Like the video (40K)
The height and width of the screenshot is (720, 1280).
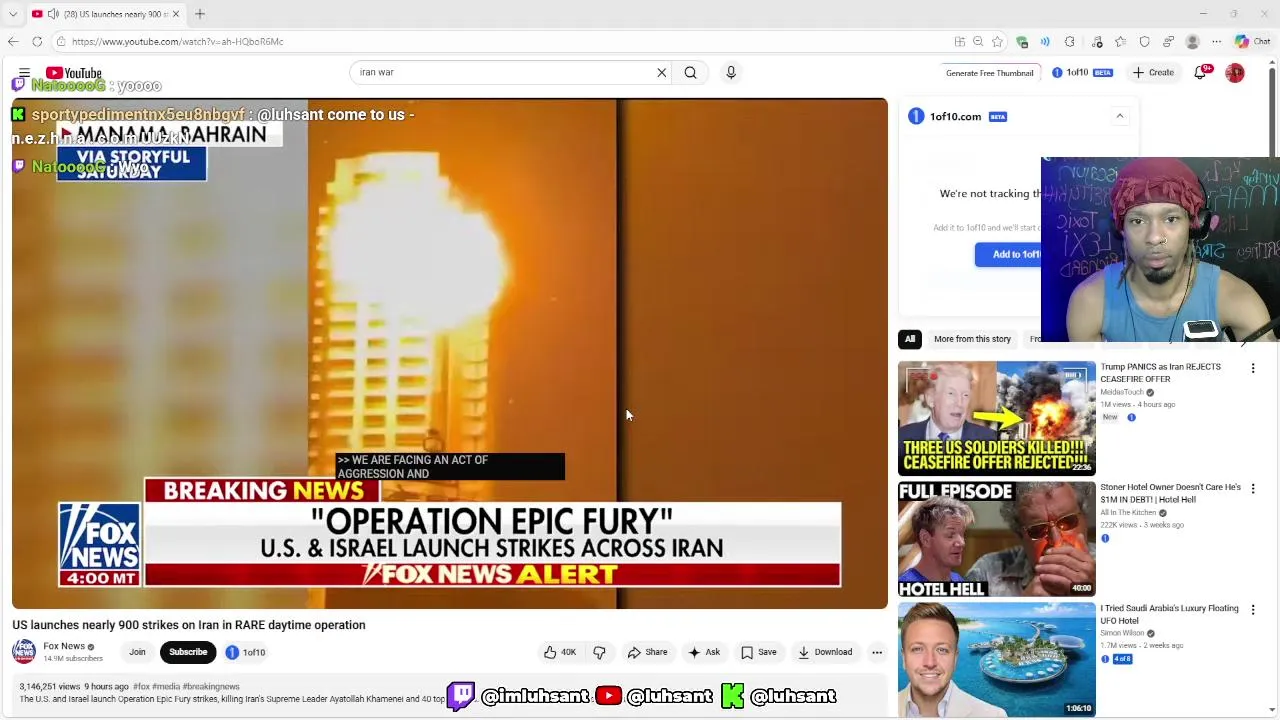[x=560, y=652]
